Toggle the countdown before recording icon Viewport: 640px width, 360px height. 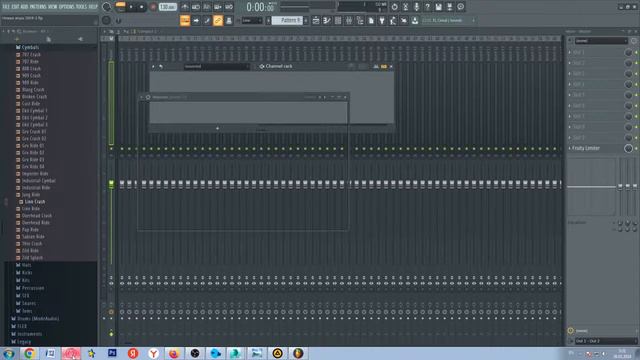(x=207, y=7)
